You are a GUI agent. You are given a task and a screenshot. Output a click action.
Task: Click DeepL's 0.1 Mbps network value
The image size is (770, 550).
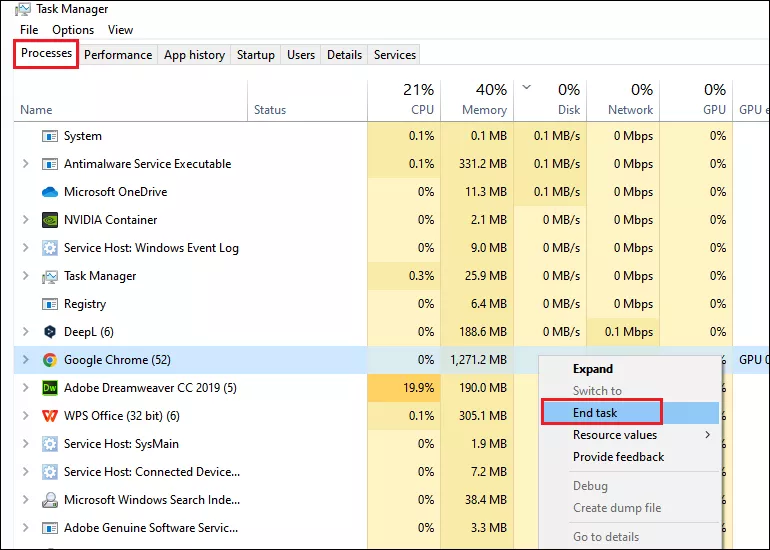(629, 332)
